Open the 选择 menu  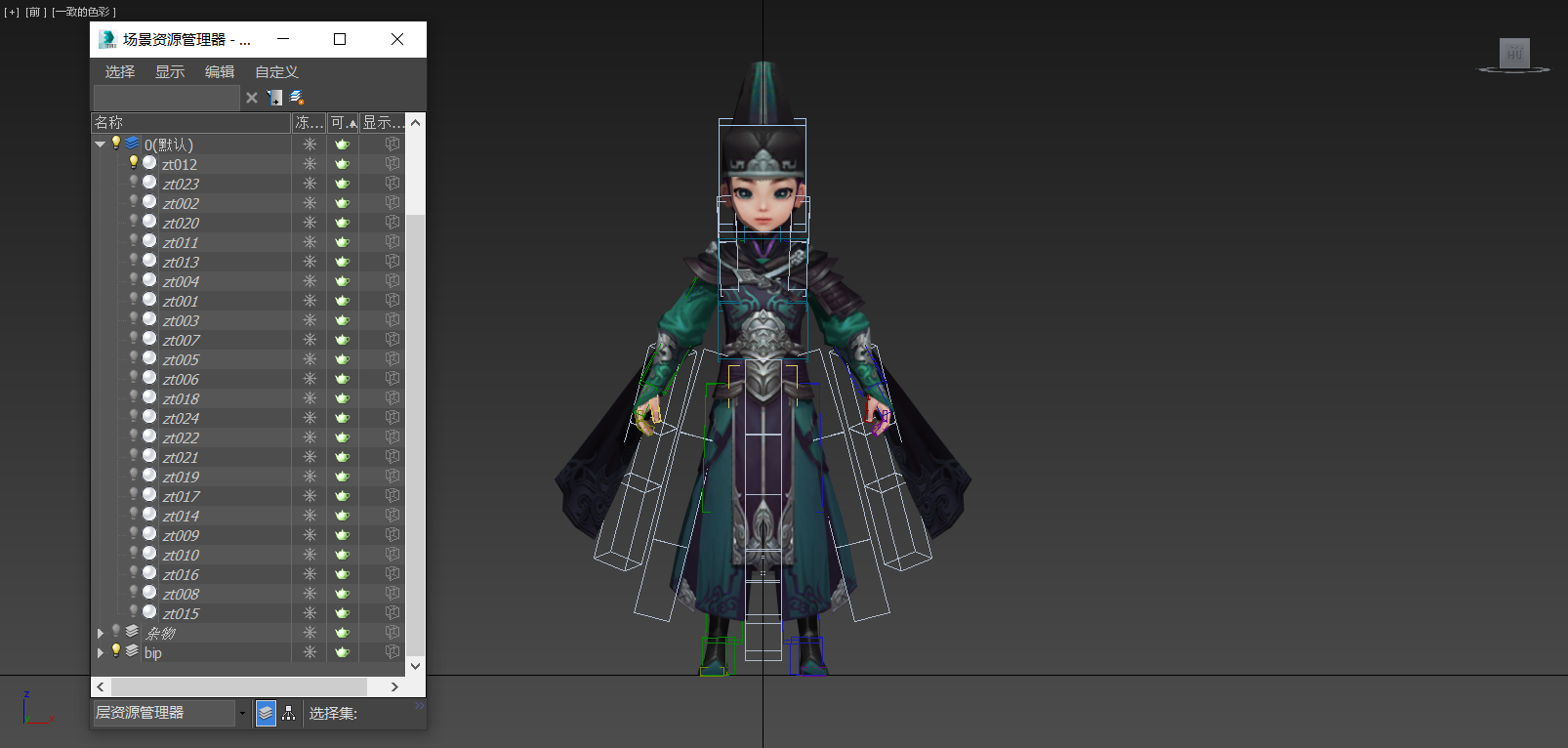(120, 72)
